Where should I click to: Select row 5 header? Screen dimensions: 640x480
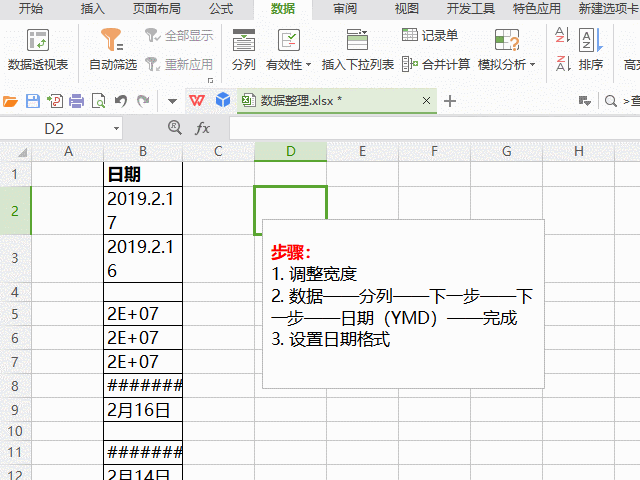click(15, 314)
